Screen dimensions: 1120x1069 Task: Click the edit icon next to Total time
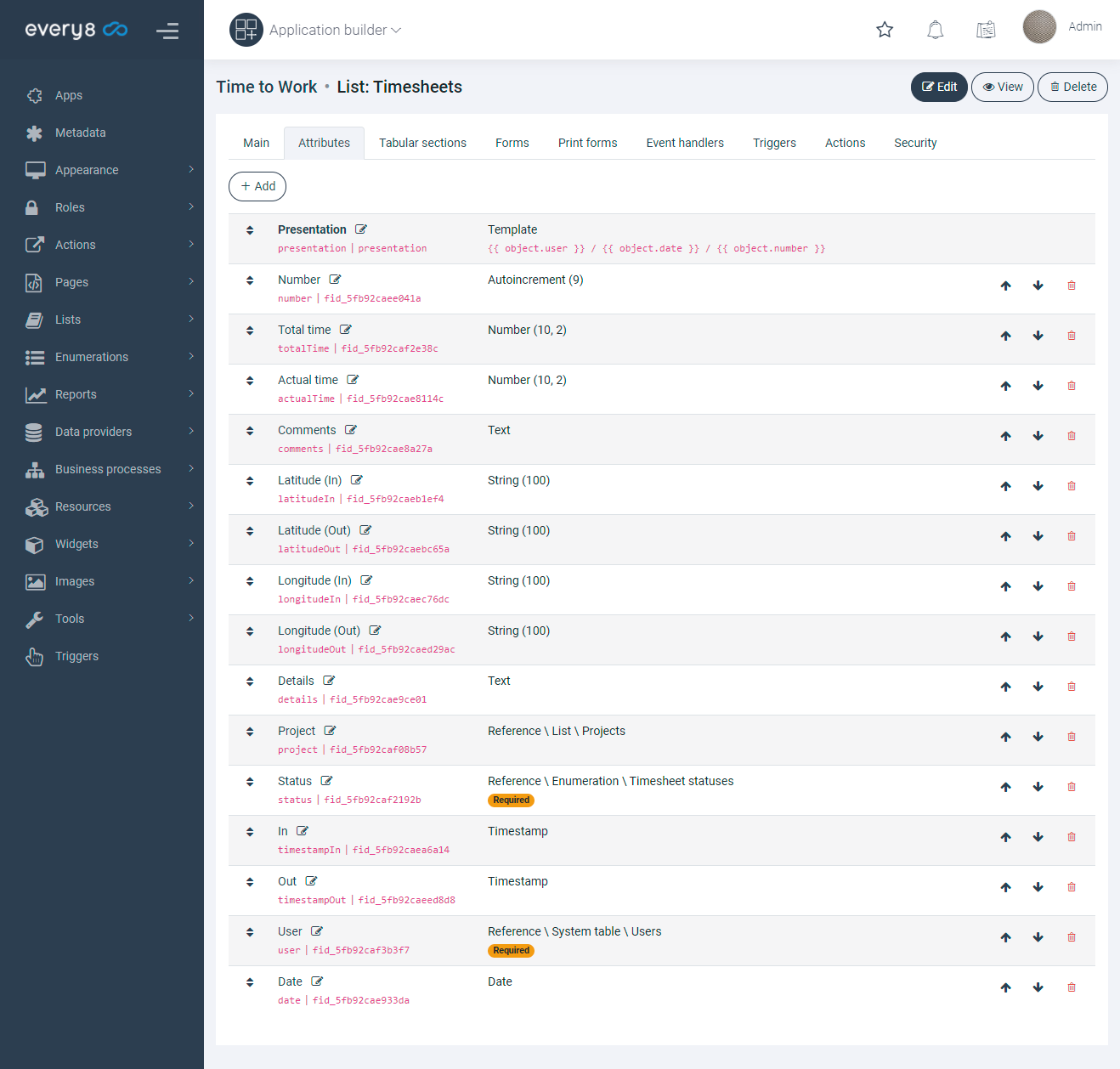(346, 330)
